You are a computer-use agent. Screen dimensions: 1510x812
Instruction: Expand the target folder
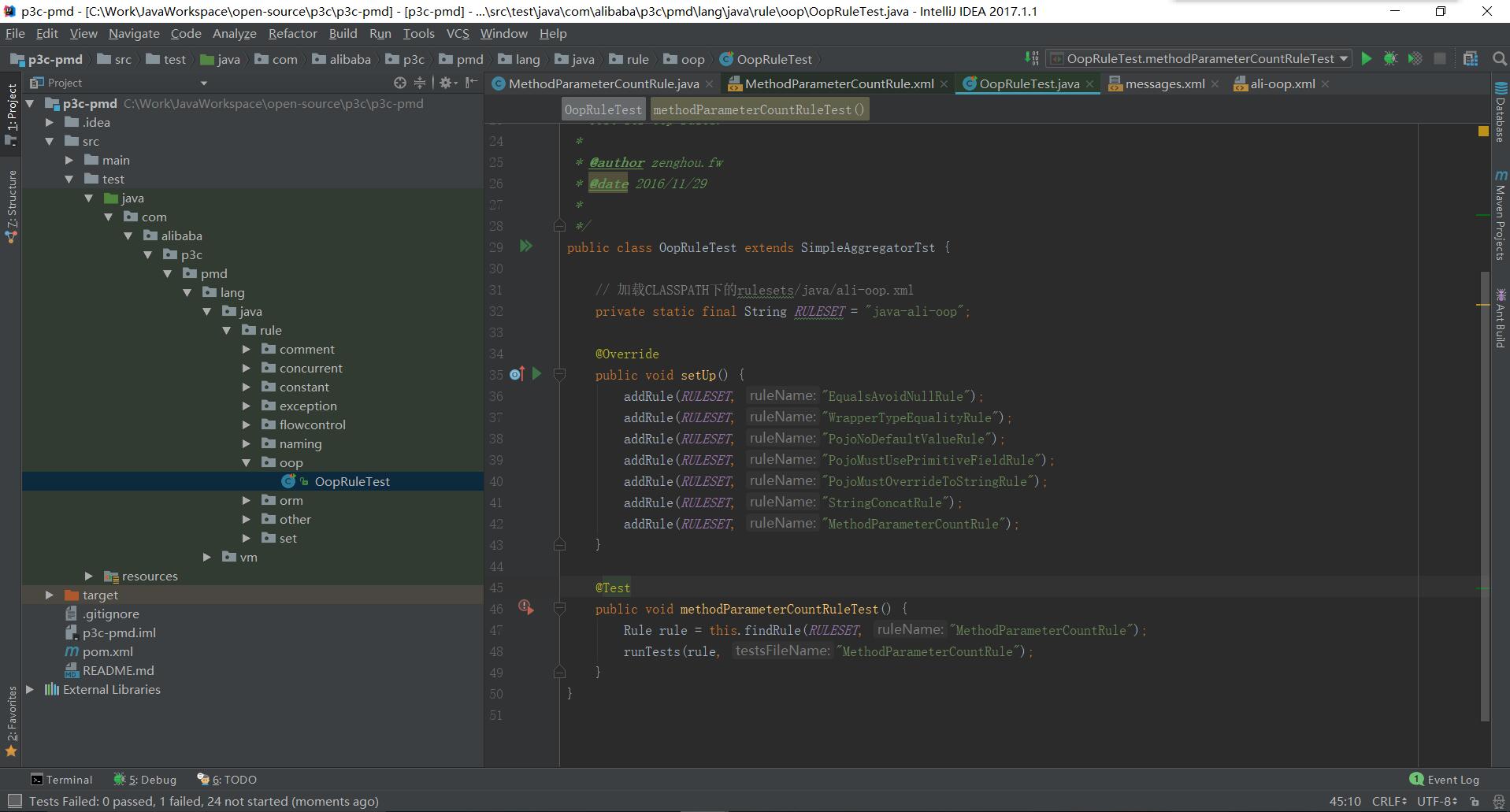50,595
